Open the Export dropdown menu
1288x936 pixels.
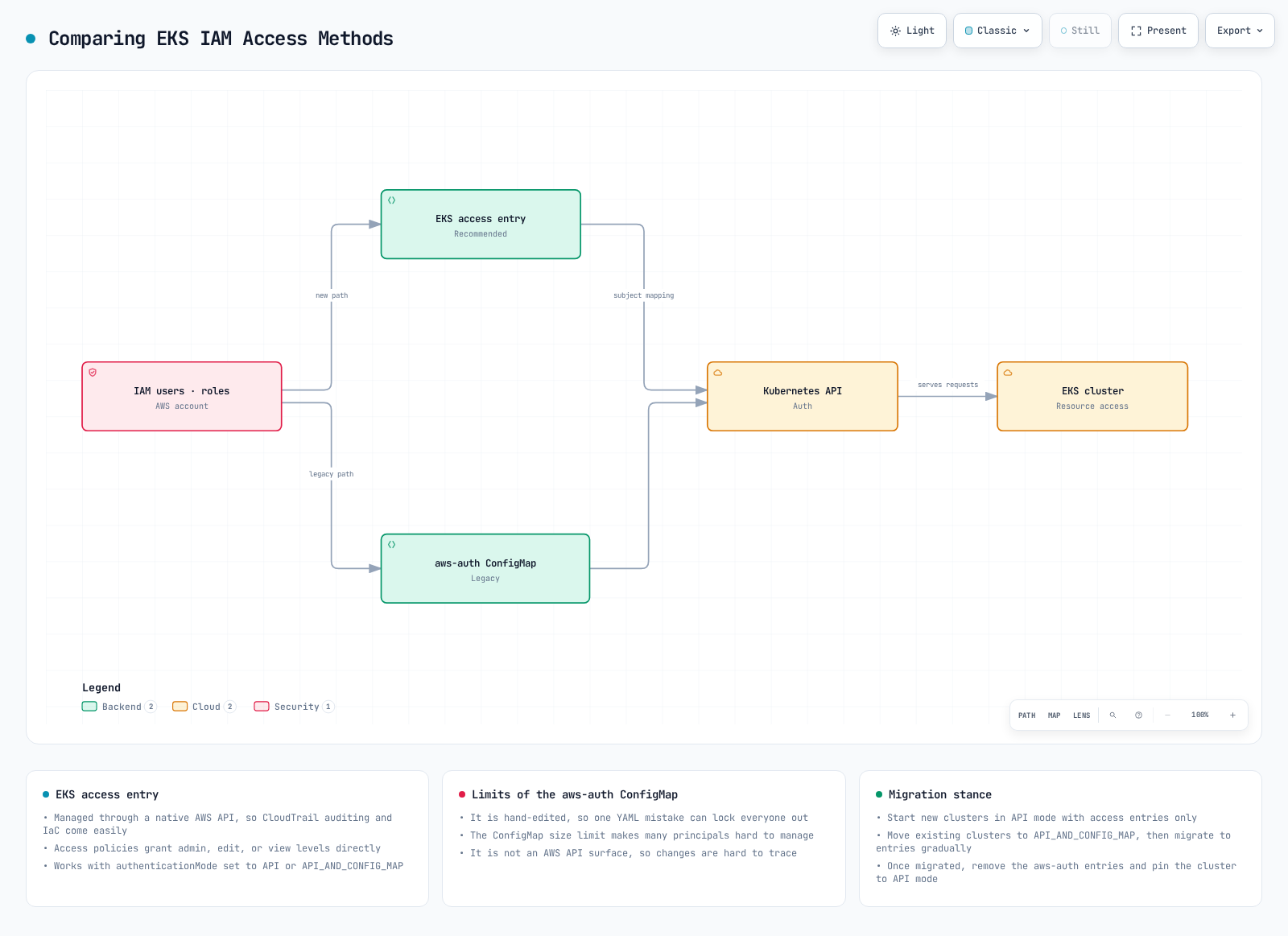point(1240,31)
